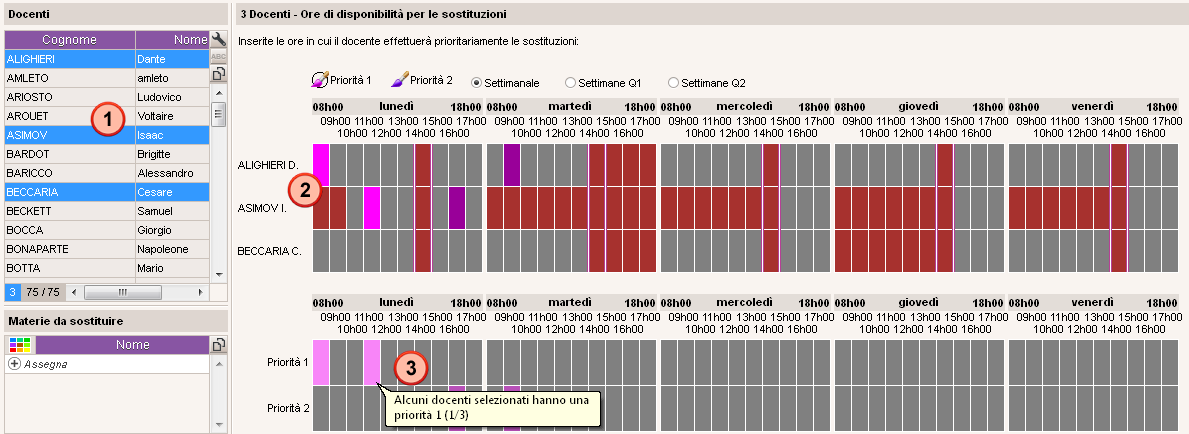Image resolution: width=1189 pixels, height=434 pixels.
Task: Select the BONAPARTE row
Action: point(107,249)
